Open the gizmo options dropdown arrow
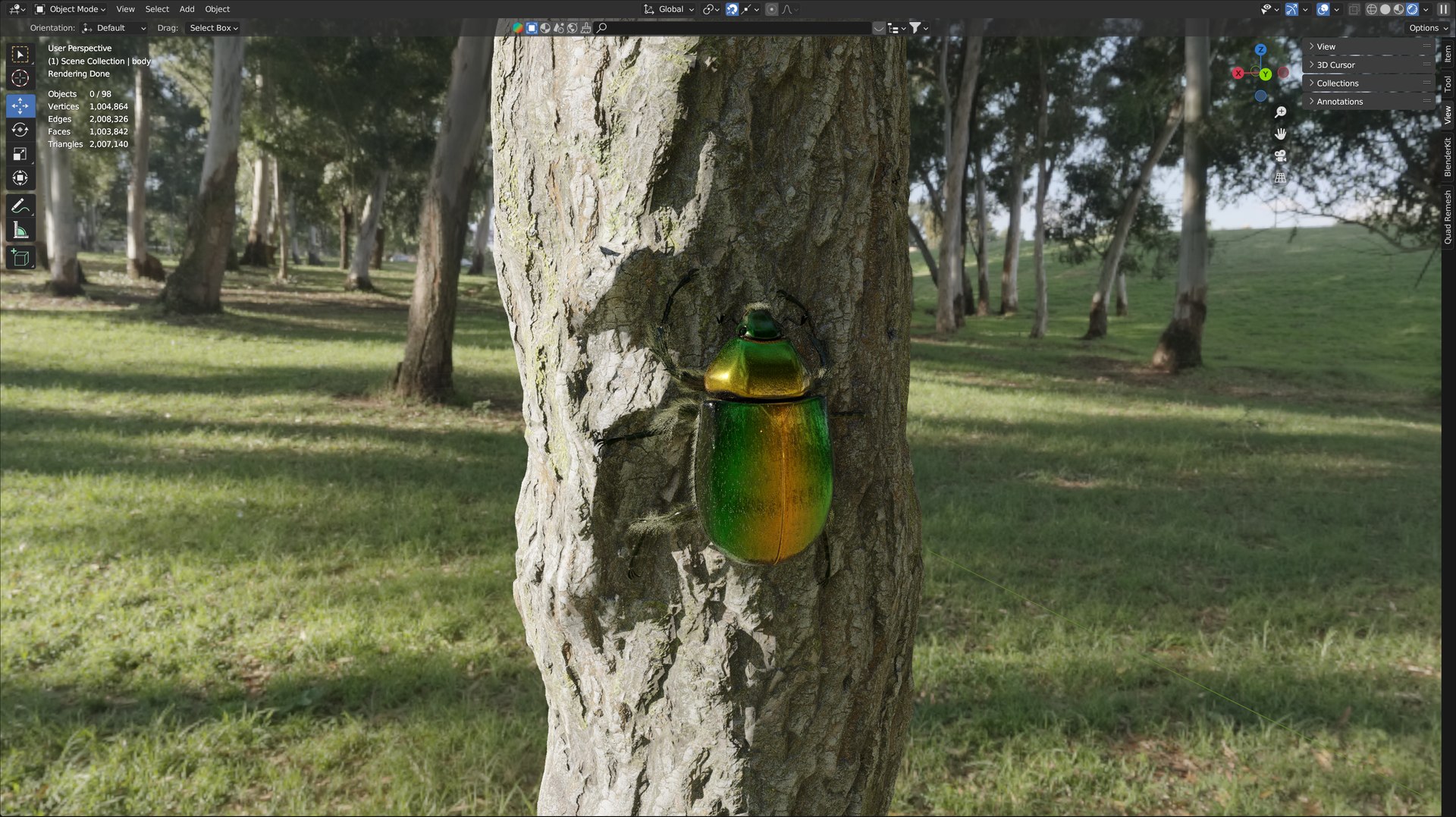Viewport: 1456px width, 817px height. tap(1305, 9)
